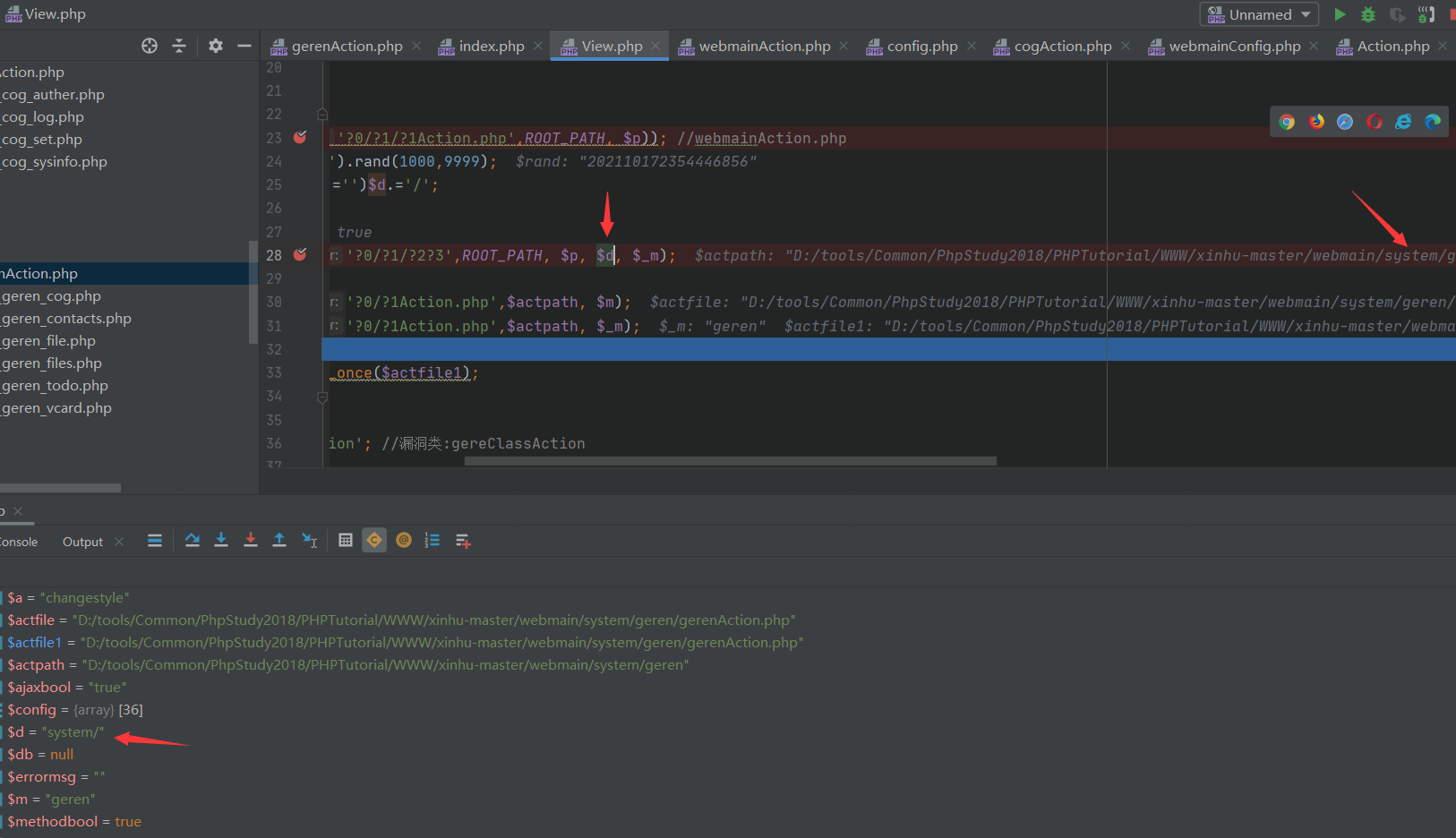Open the project panel settings gear

[x=216, y=46]
